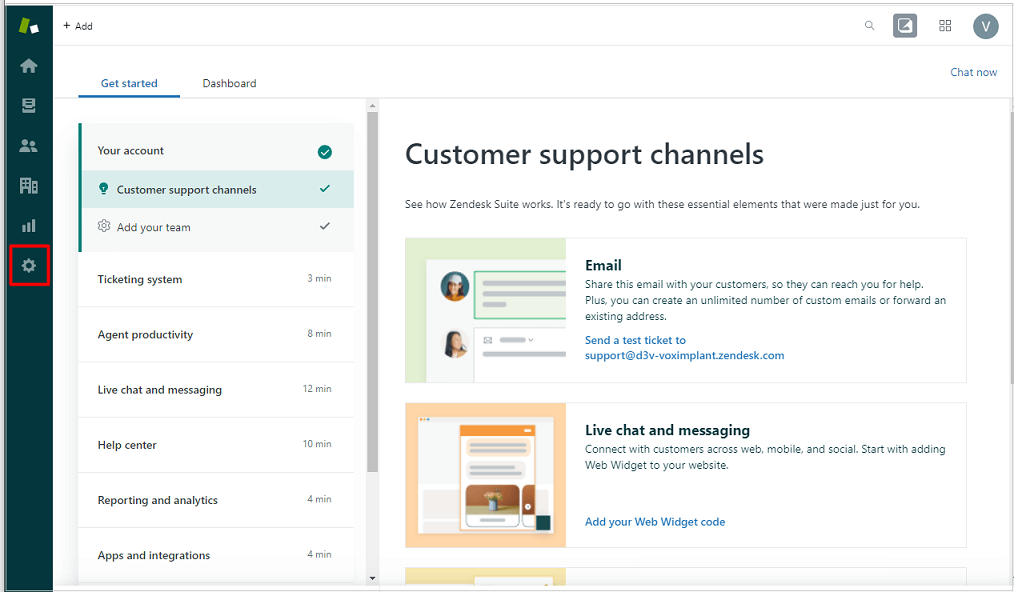Click the checkmark on Add your team row
The width and height of the screenshot is (1014, 592).
(325, 226)
